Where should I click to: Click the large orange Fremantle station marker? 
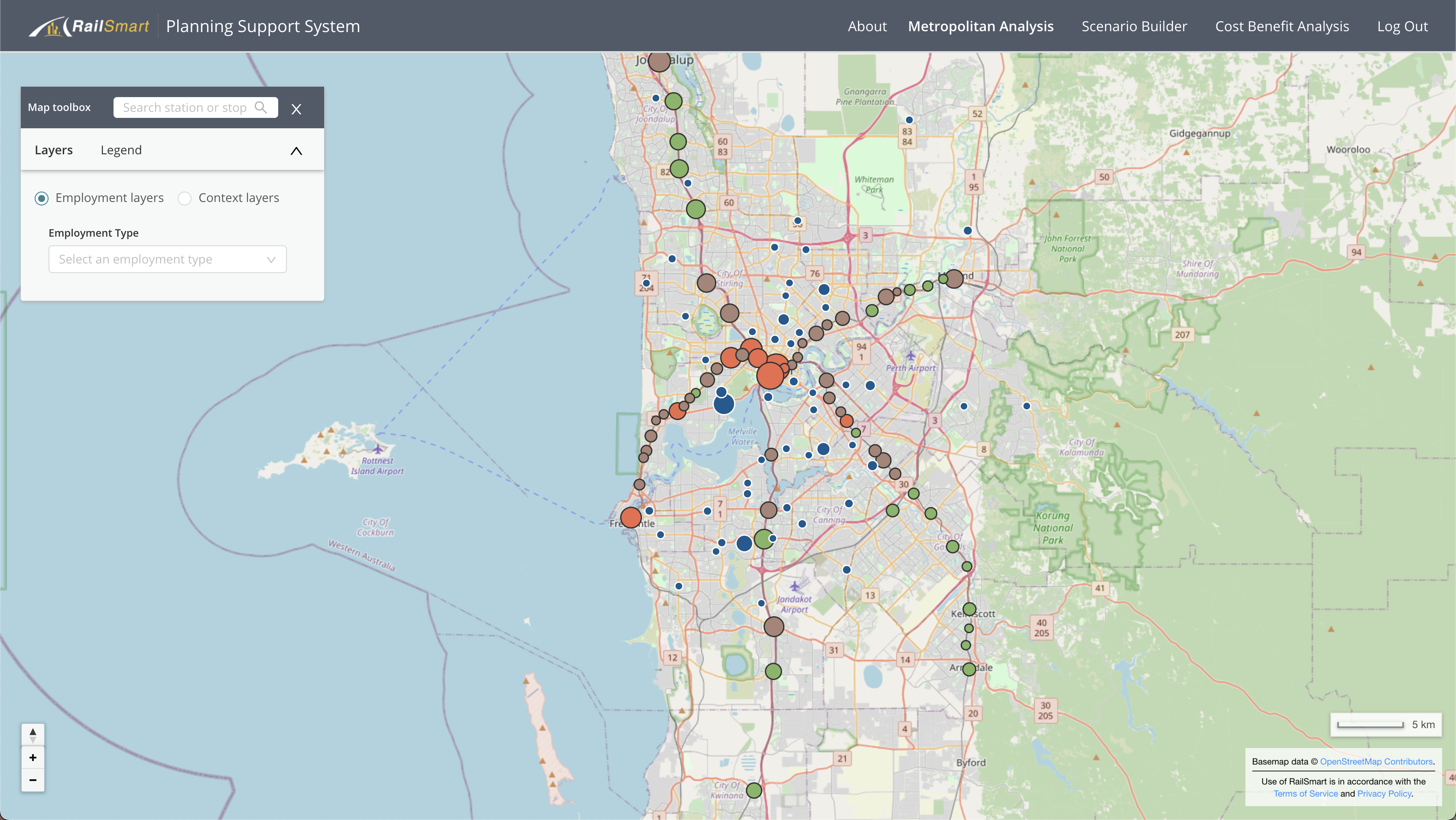click(x=631, y=517)
